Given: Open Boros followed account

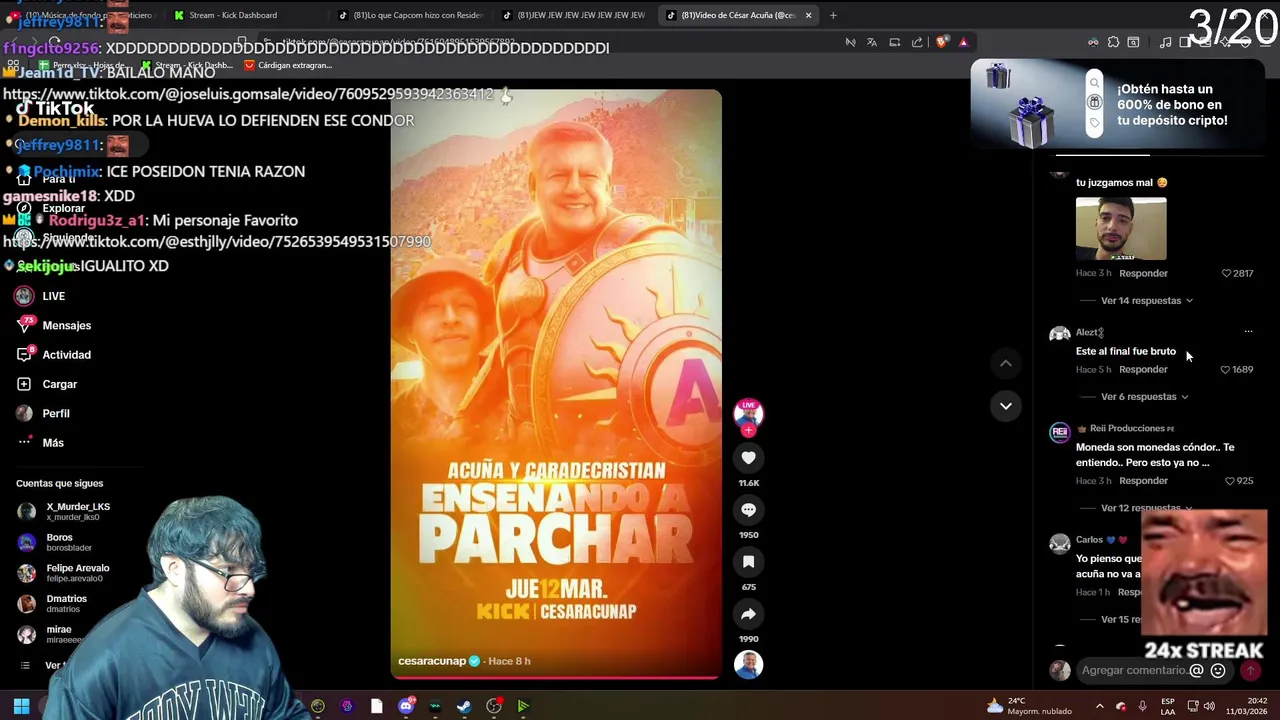Looking at the screenshot, I should tap(56, 542).
